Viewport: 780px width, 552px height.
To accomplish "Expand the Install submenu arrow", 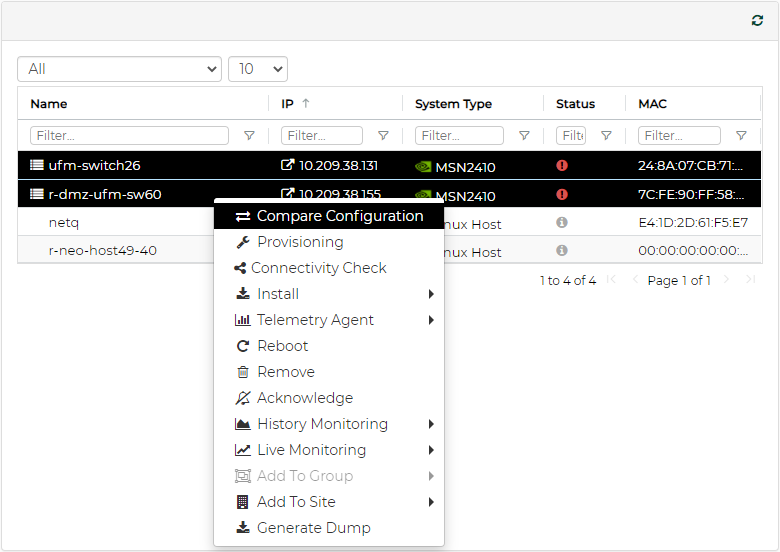I will pos(431,294).
